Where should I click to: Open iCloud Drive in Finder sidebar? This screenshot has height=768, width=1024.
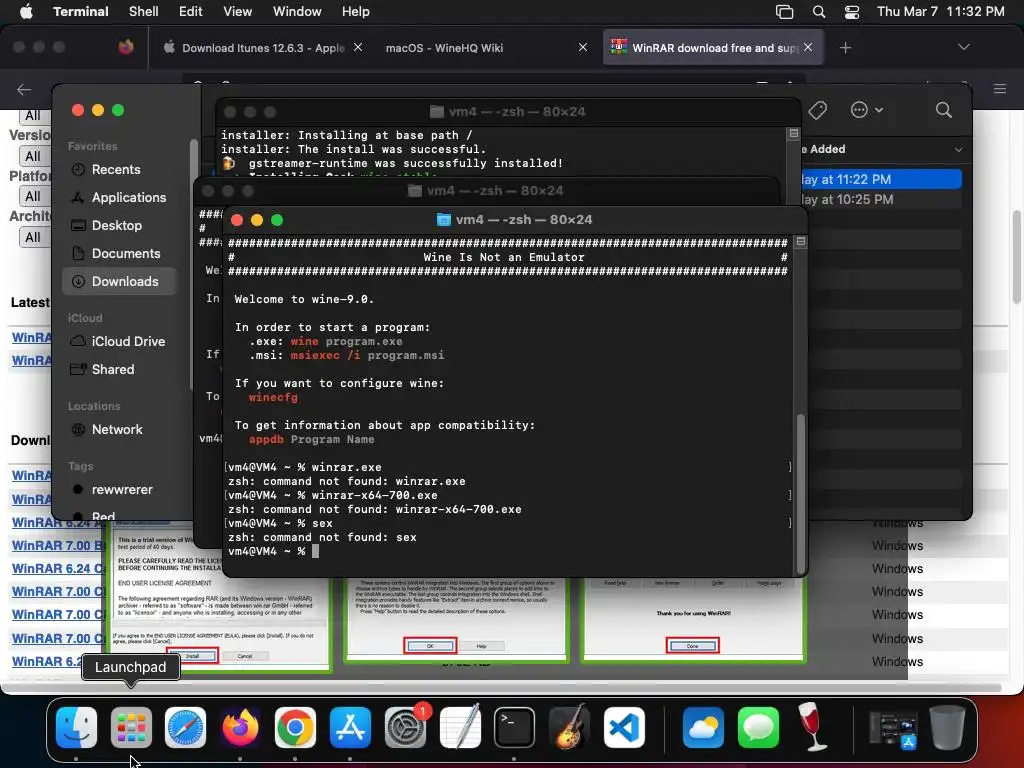tap(119, 342)
